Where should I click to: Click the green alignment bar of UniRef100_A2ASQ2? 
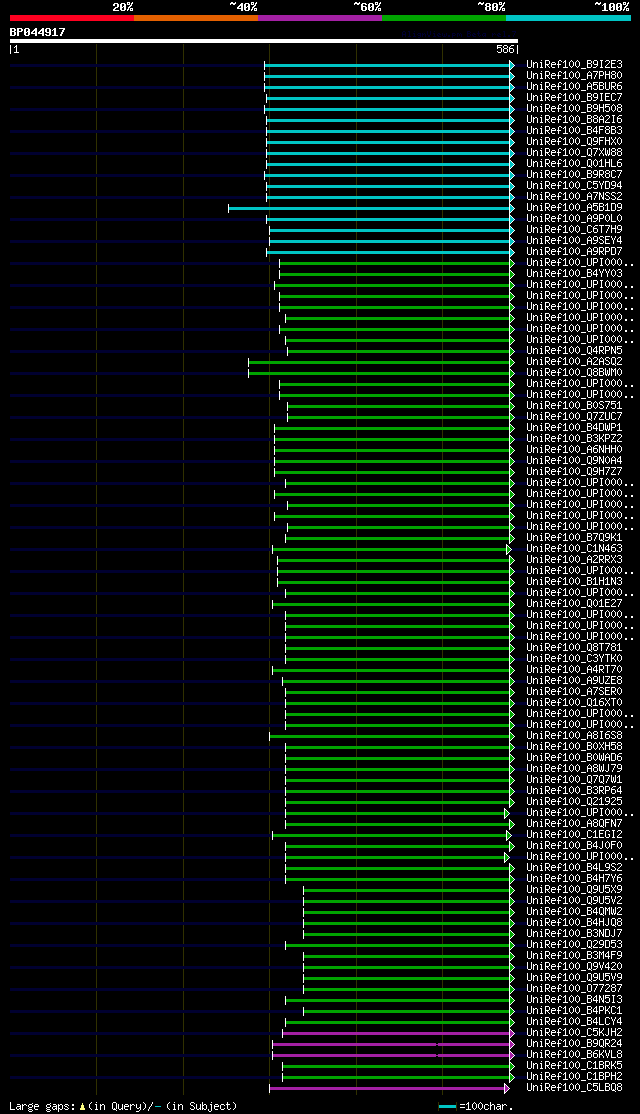379,362
